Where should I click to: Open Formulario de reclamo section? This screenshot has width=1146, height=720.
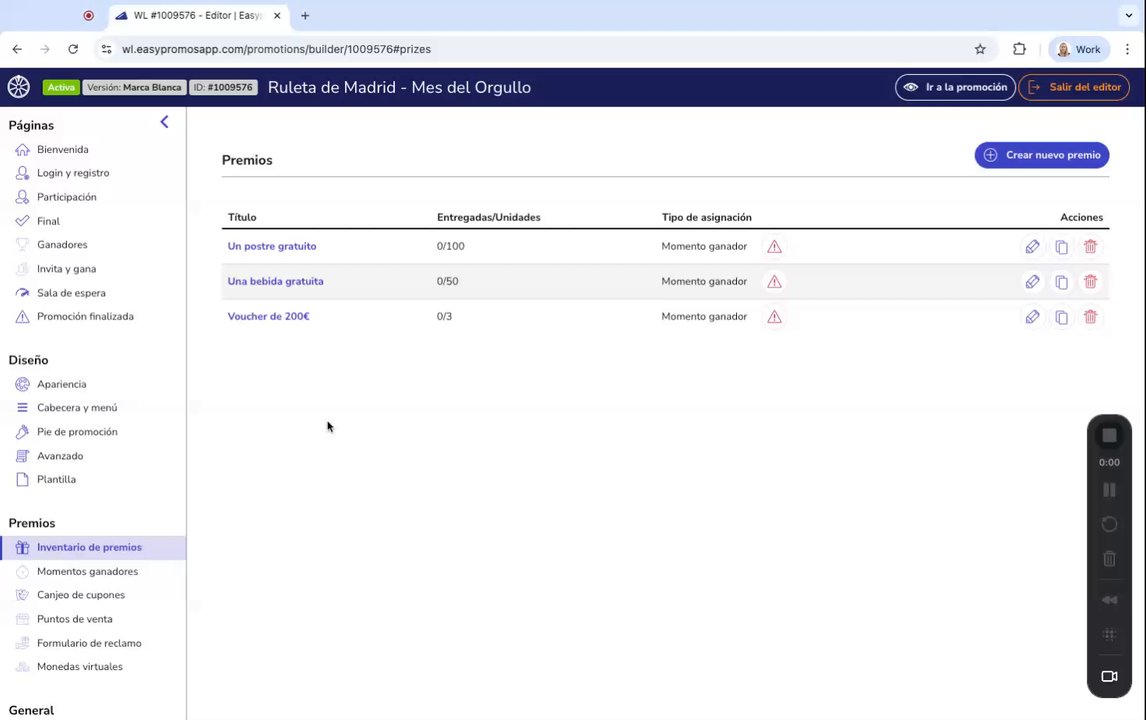click(89, 643)
